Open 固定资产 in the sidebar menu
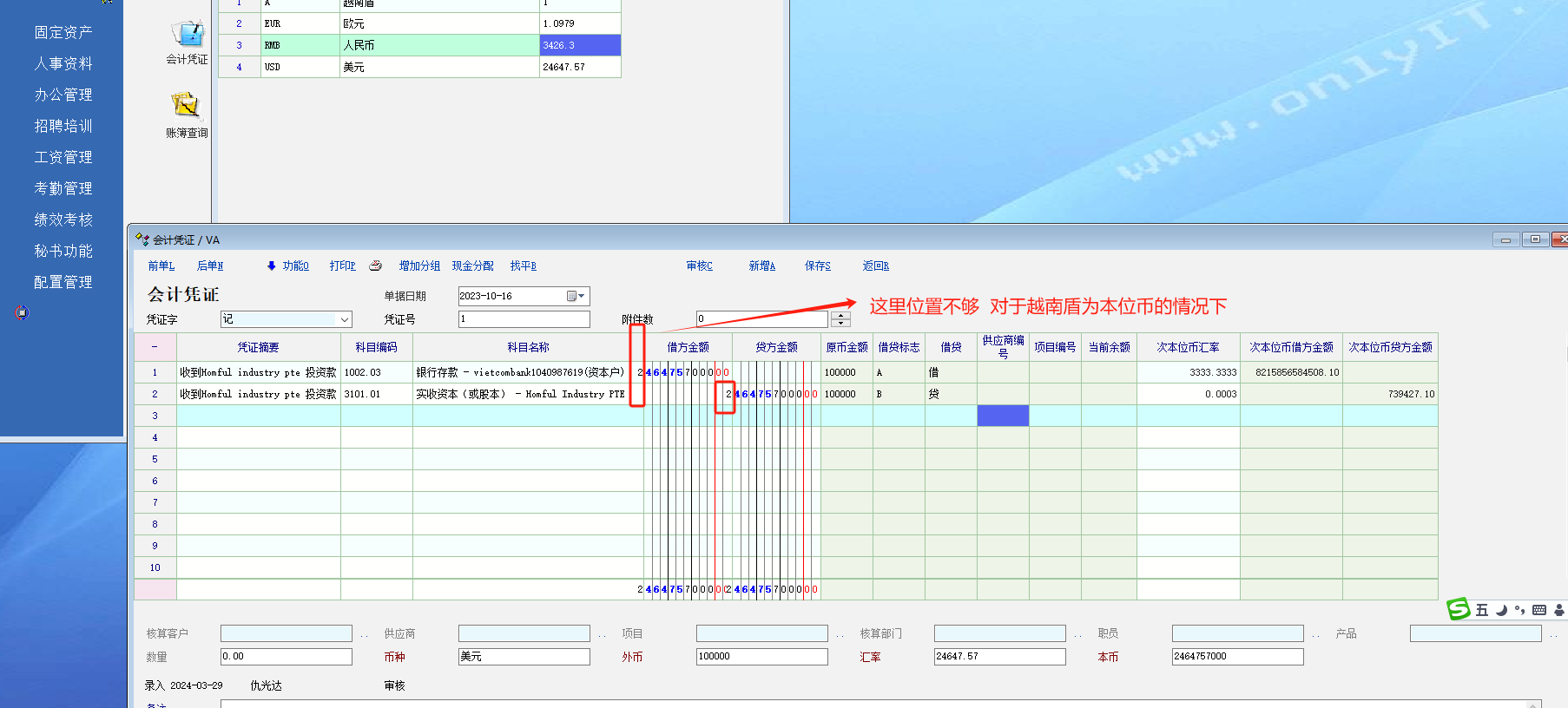Viewport: 1568px width, 708px height. coord(63,32)
